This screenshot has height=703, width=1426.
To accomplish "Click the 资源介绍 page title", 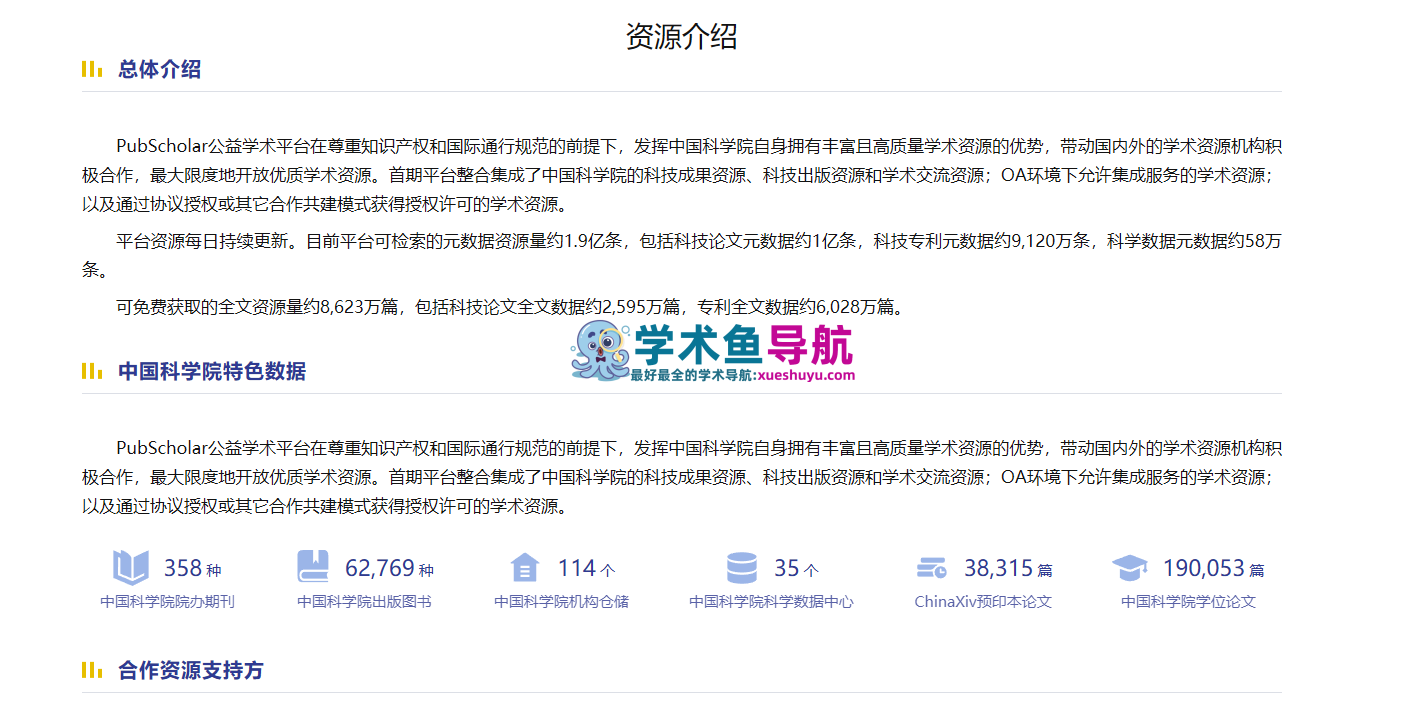I will [681, 37].
